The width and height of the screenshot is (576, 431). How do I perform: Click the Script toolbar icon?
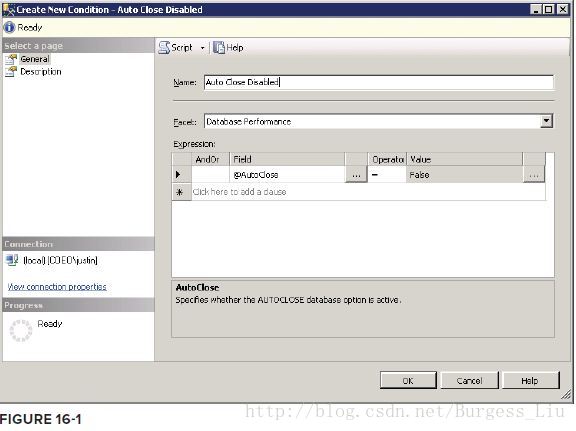pos(164,48)
